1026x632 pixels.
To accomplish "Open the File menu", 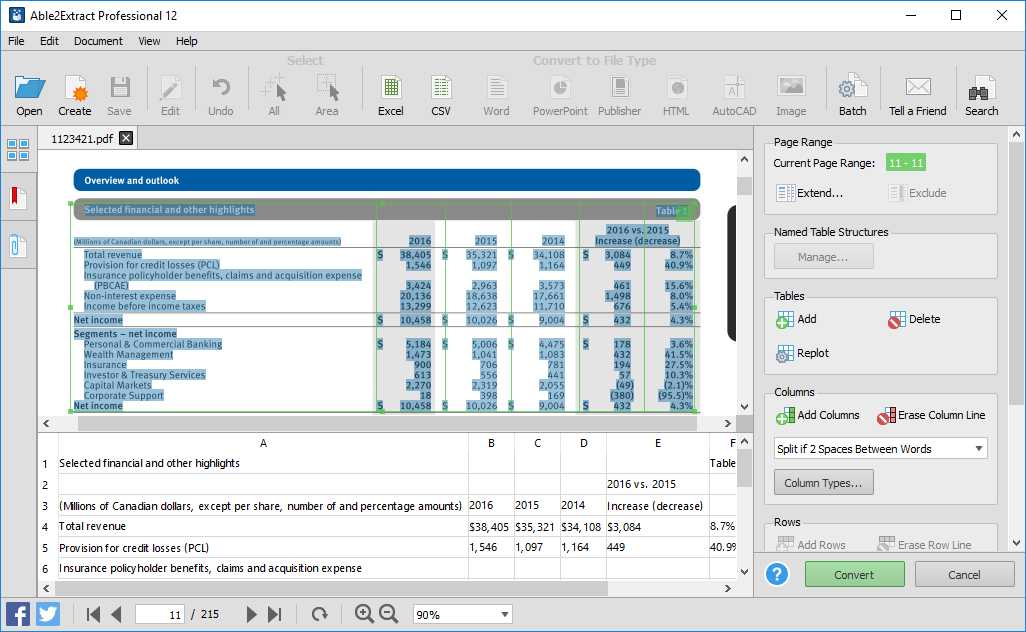I will [x=16, y=41].
